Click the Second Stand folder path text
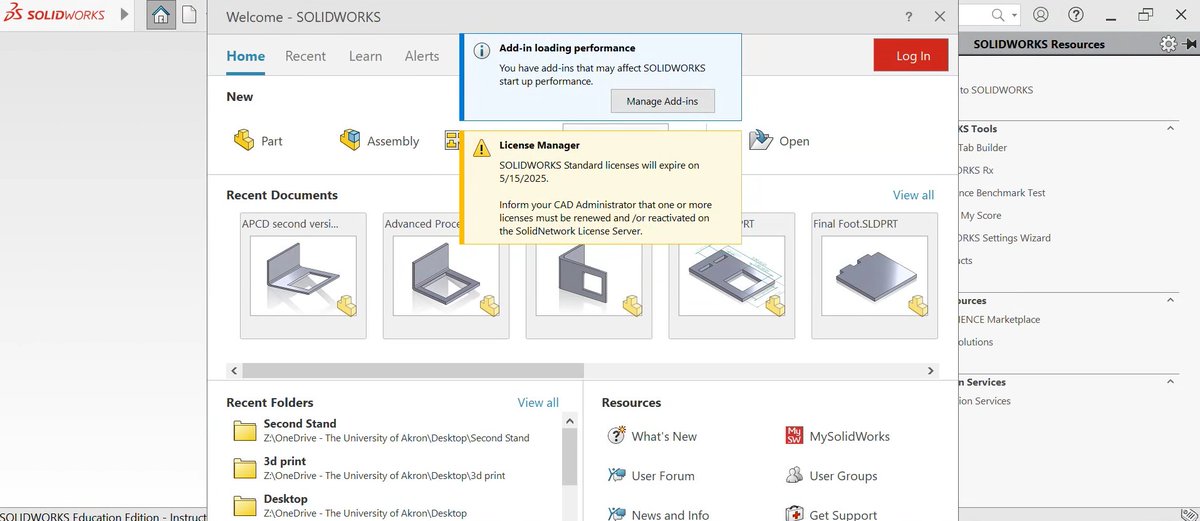This screenshot has height=521, width=1200. 397,438
